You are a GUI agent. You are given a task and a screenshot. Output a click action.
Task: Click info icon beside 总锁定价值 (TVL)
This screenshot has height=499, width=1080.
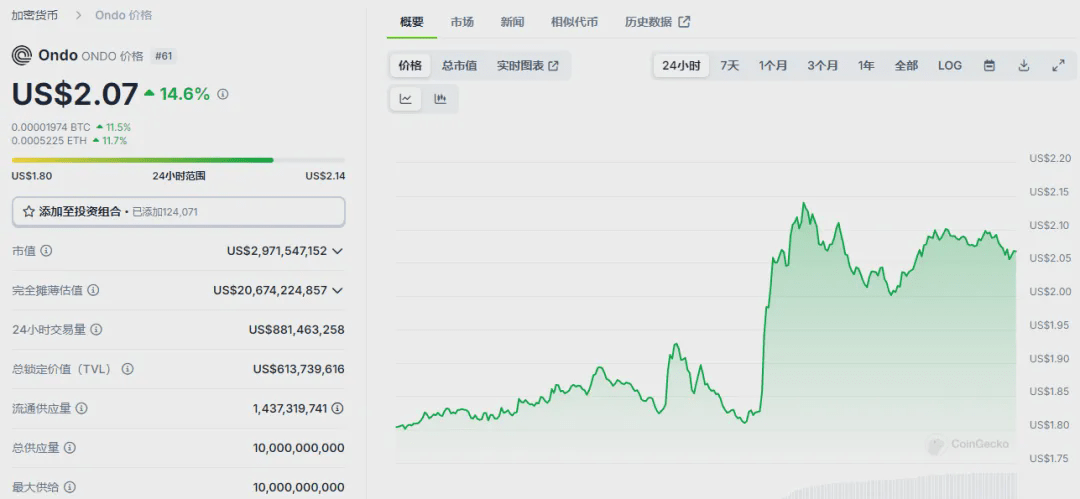(127, 369)
